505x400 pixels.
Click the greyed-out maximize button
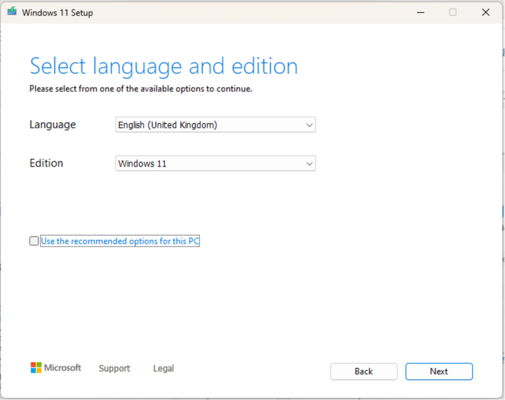(453, 12)
